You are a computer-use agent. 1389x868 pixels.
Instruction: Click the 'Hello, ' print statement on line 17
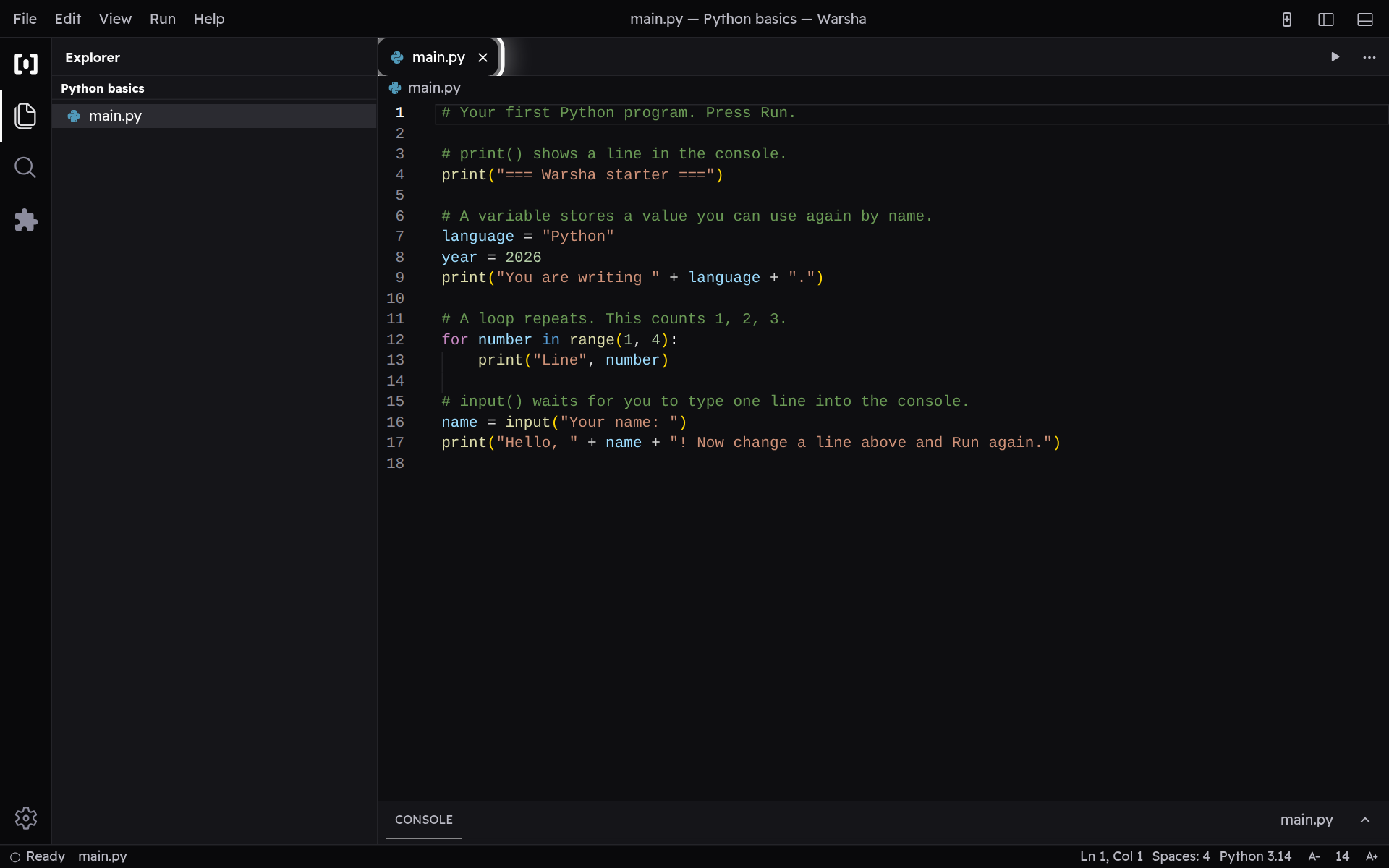(x=751, y=443)
